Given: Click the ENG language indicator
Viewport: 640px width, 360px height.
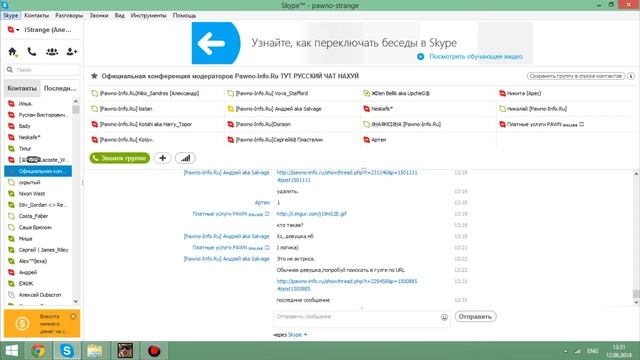Looking at the screenshot, I should click(x=593, y=351).
